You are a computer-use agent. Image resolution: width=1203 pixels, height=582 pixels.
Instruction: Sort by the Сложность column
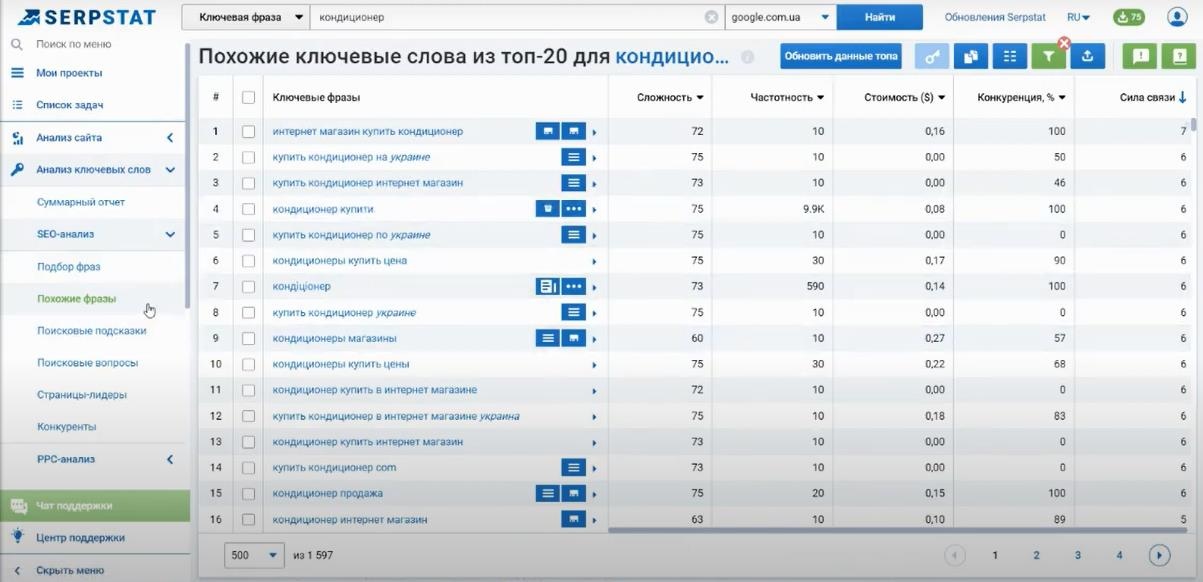coord(670,98)
